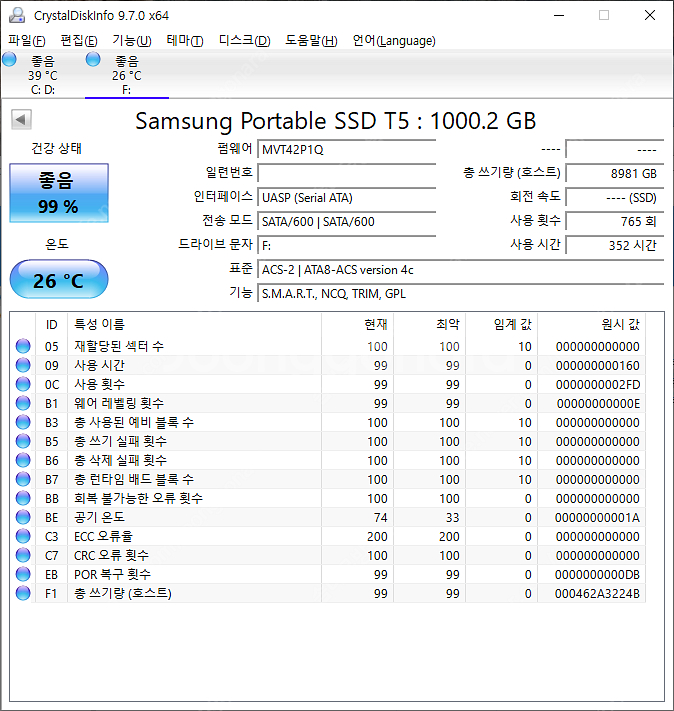Click status orb of attribute 05 row
674x711 pixels.
pos(23,346)
